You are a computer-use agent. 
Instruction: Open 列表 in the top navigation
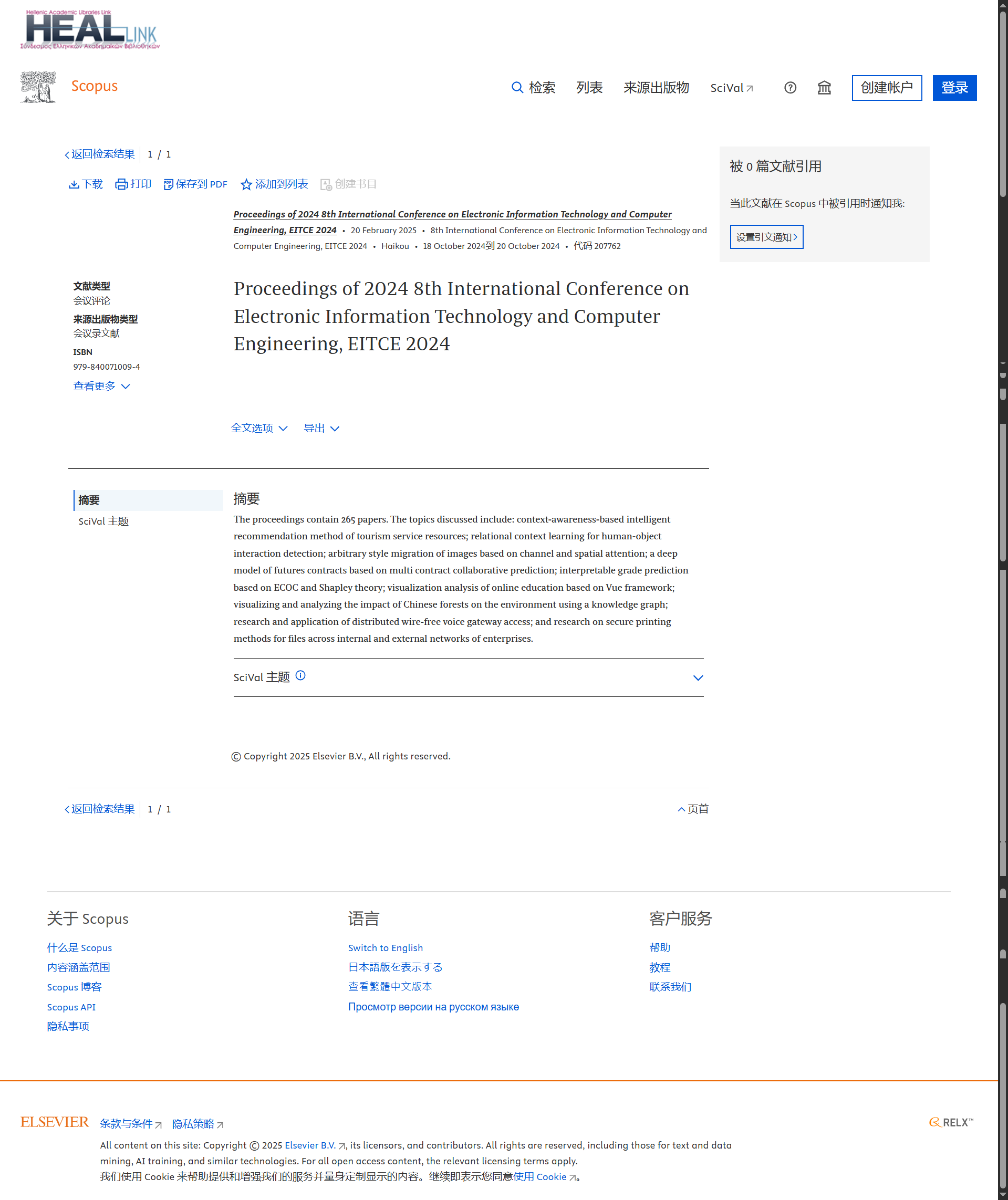589,87
